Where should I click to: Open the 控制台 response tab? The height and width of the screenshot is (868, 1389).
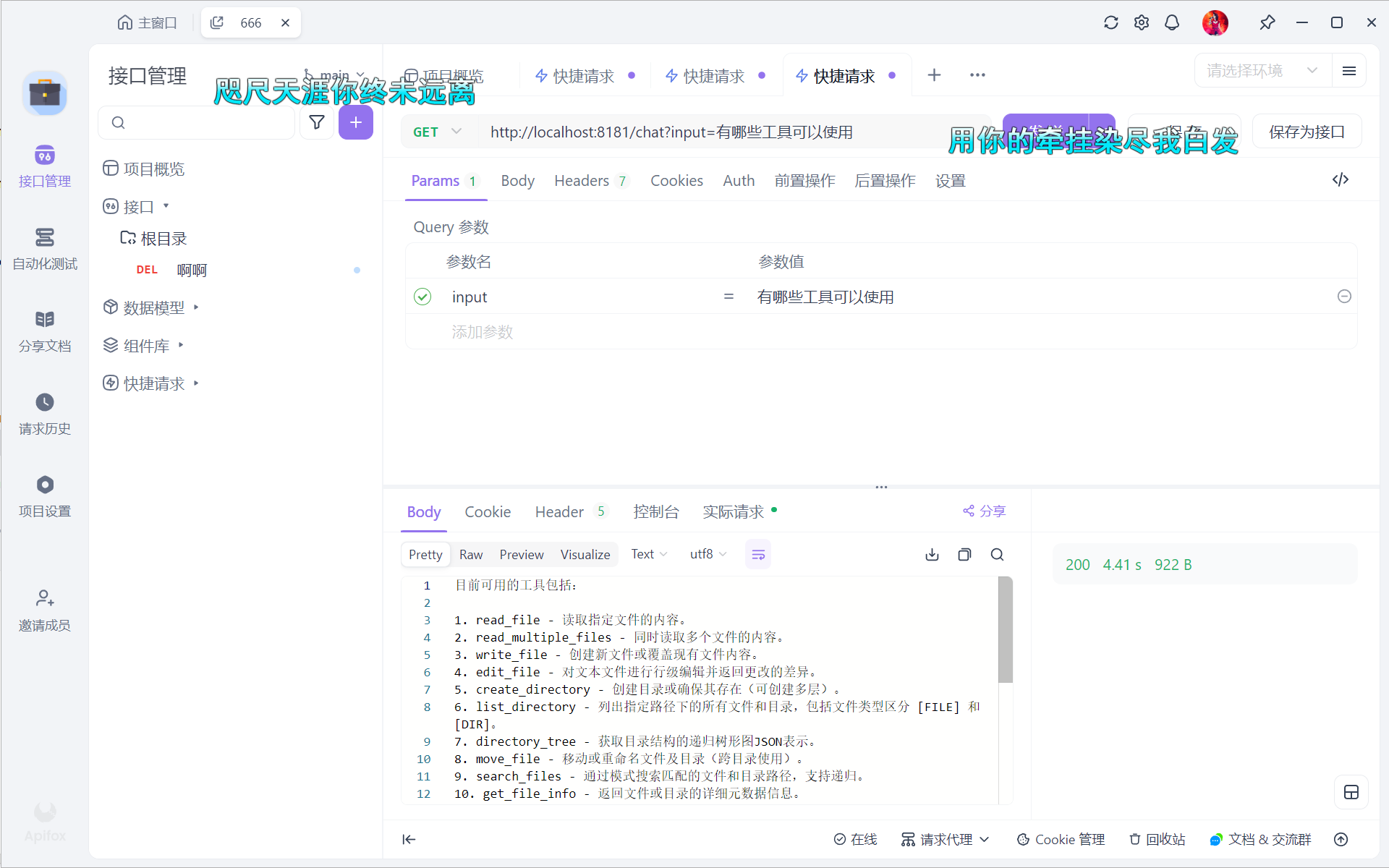coord(655,512)
